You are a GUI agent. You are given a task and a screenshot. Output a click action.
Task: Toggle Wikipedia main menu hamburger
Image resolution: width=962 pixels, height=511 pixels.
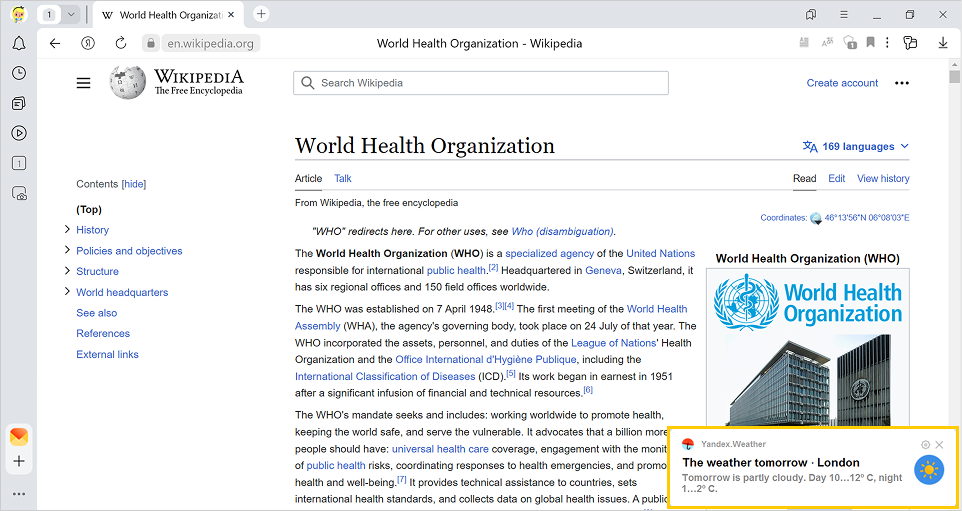point(84,83)
